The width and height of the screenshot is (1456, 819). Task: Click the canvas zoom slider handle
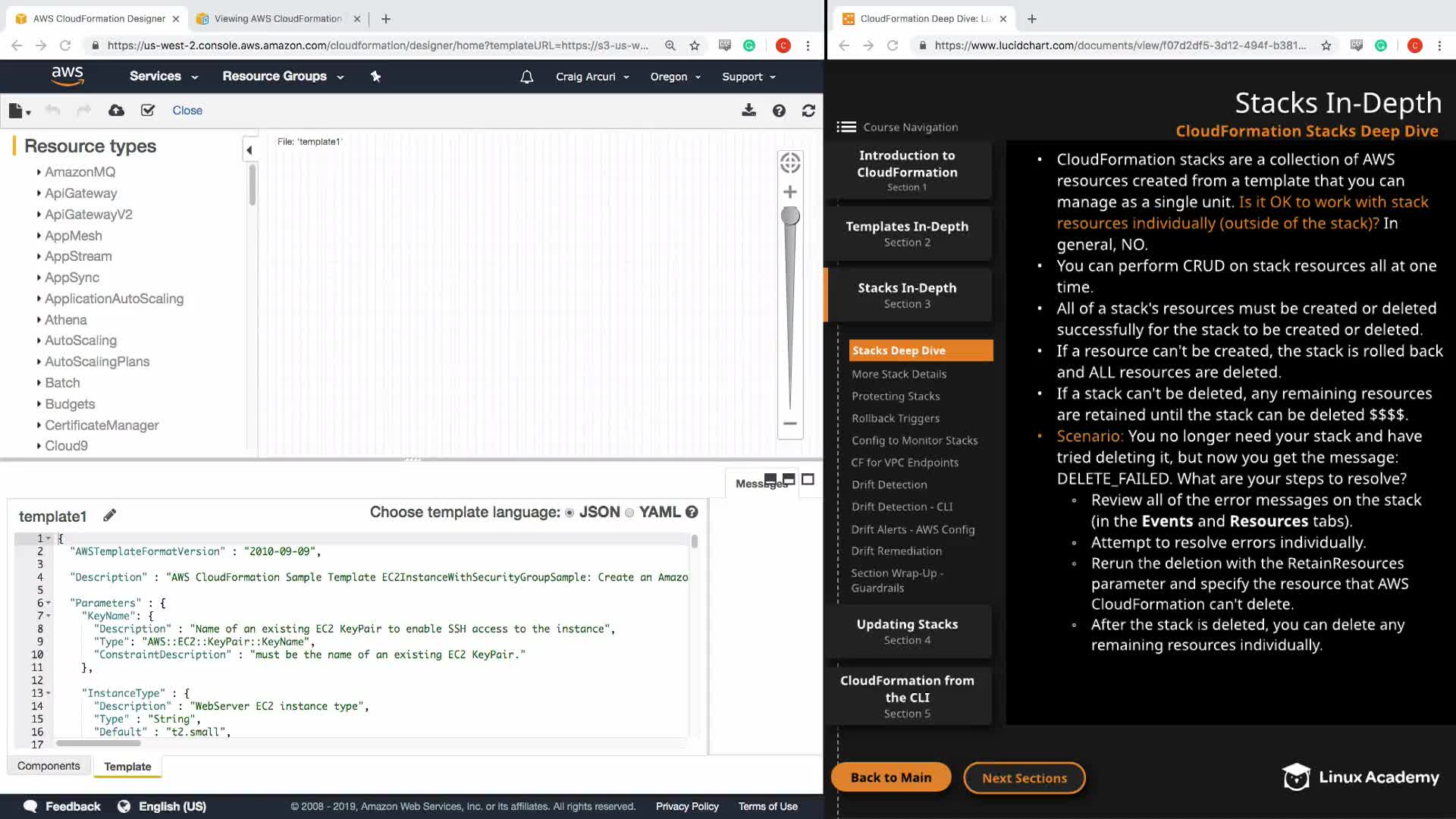[790, 216]
